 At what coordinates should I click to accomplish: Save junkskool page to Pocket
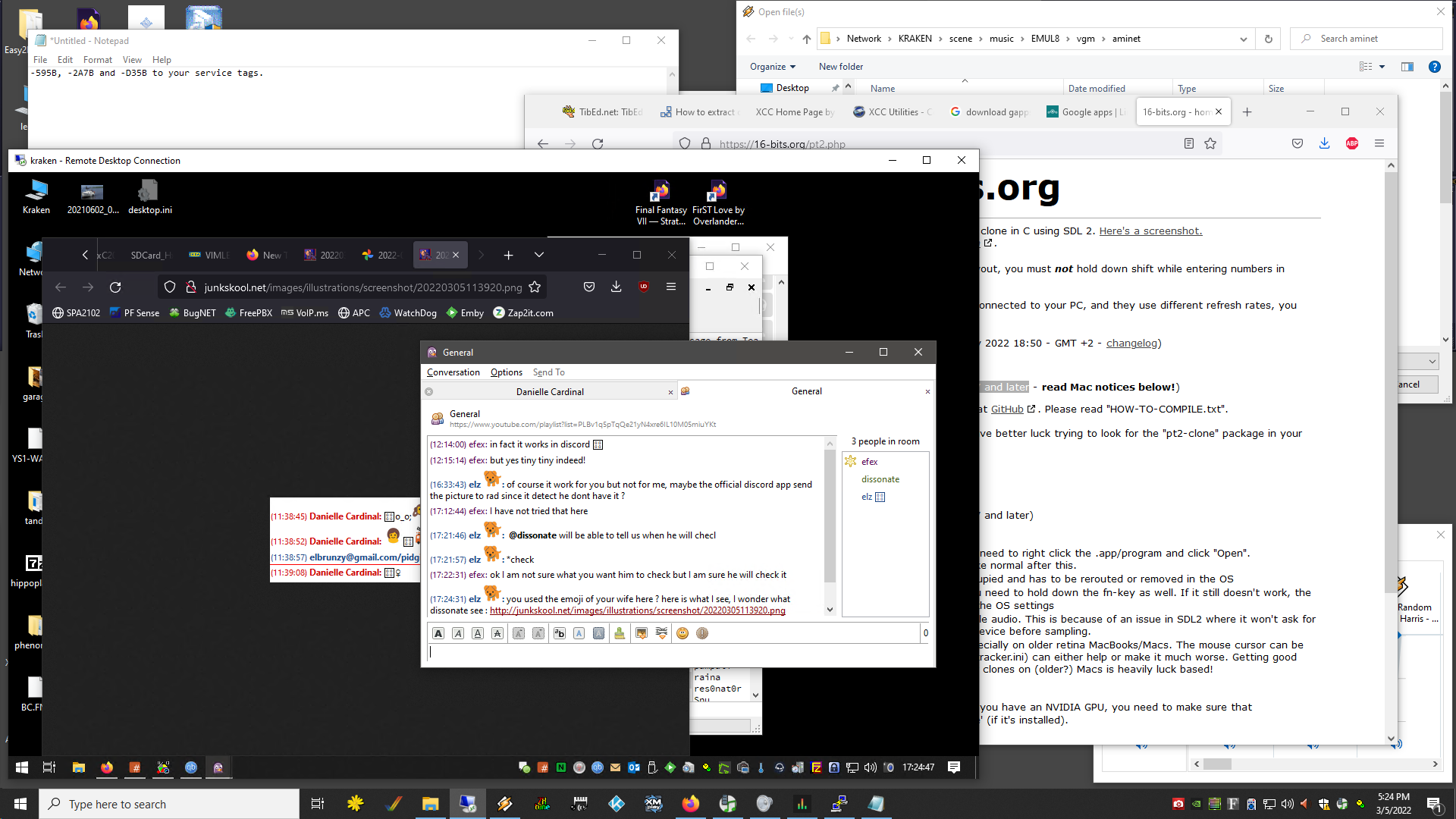pos(589,287)
